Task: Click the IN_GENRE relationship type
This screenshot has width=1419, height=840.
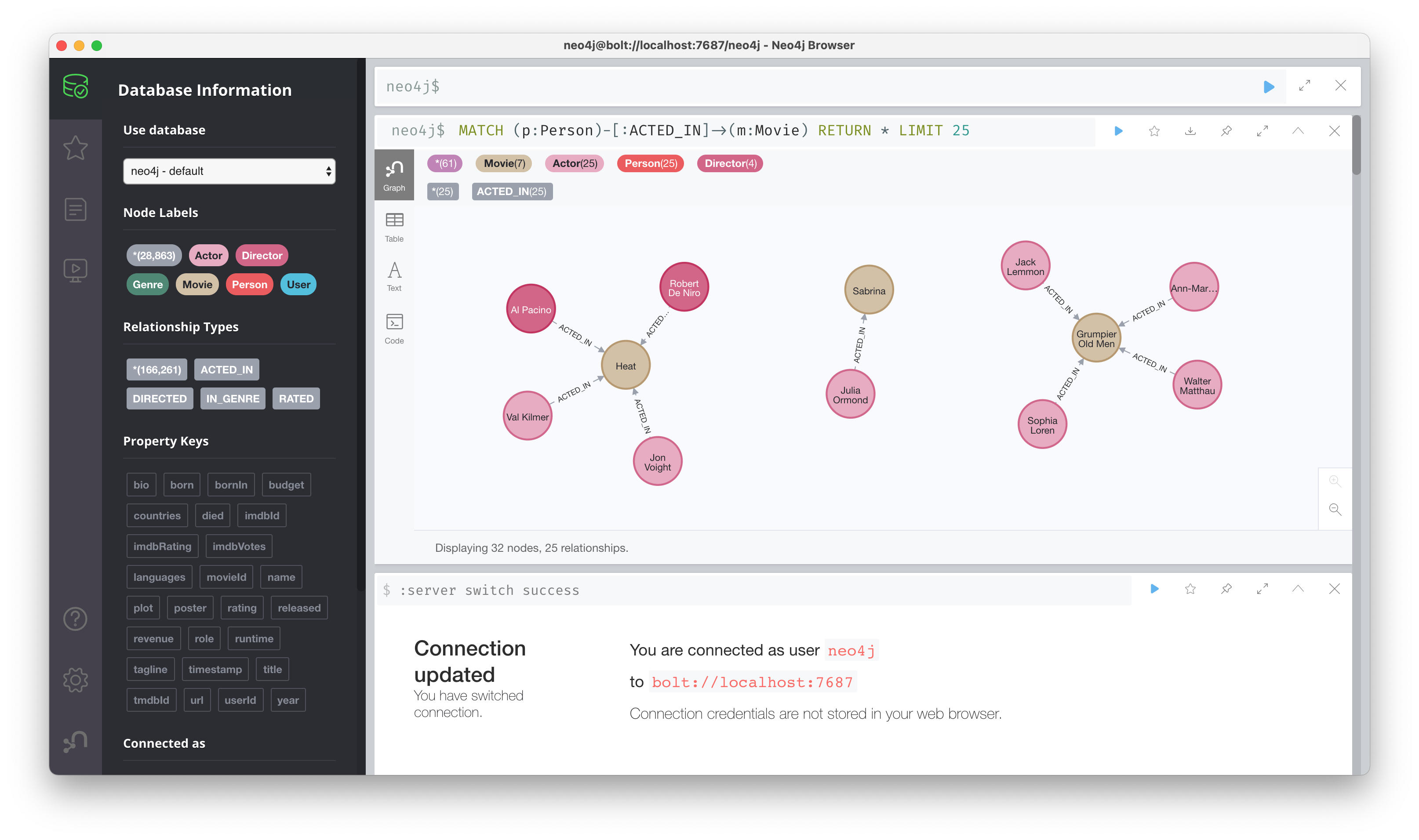Action: [233, 398]
